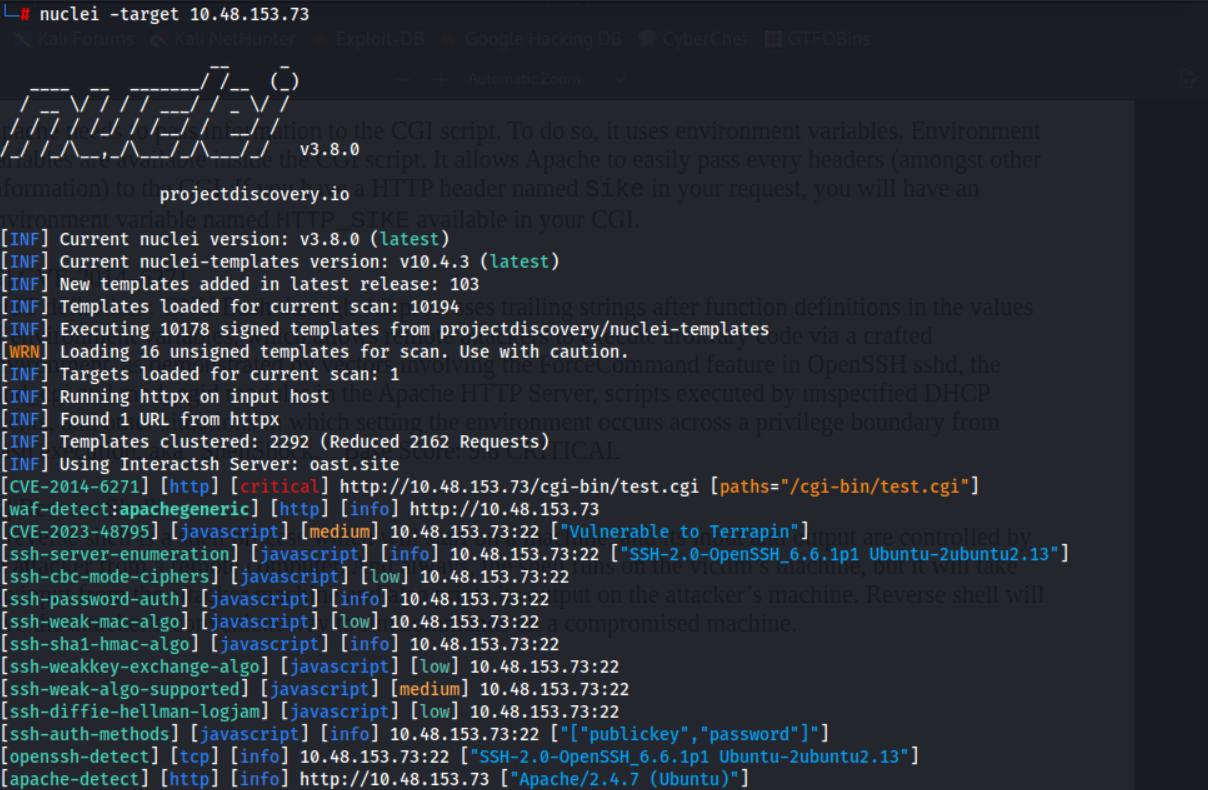
Task: Open the CyberChef bookmark in browser
Action: pyautogui.click(x=694, y=40)
